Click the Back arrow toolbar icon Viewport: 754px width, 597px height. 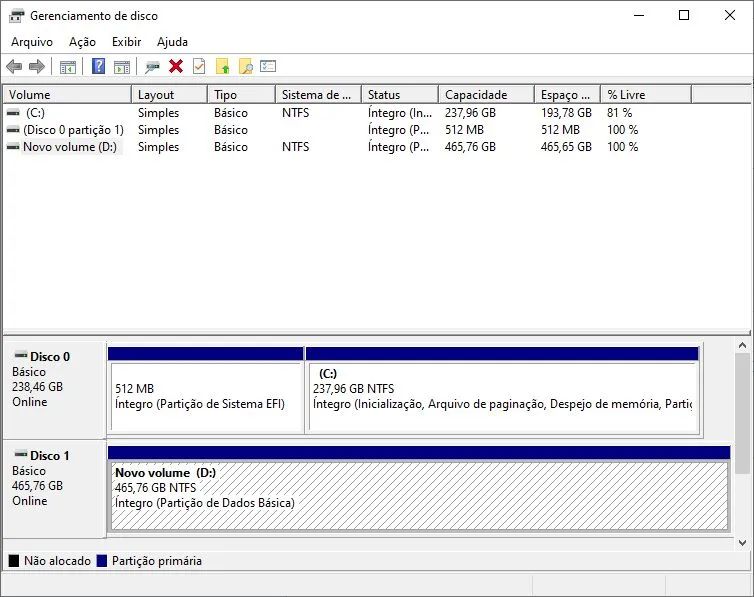(x=14, y=66)
